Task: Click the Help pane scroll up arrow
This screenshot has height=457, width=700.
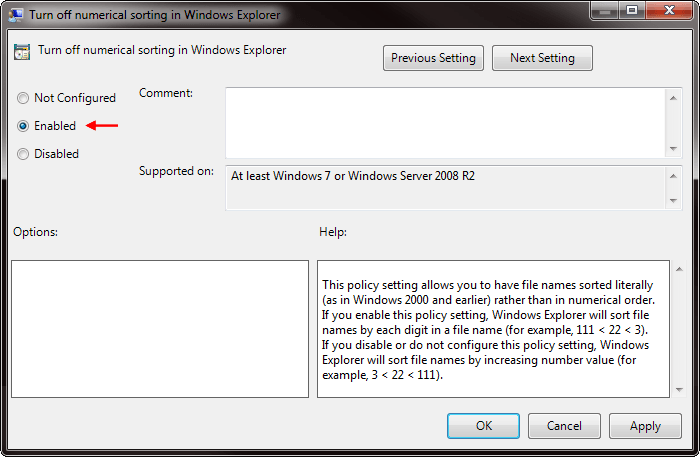Action: (679, 269)
